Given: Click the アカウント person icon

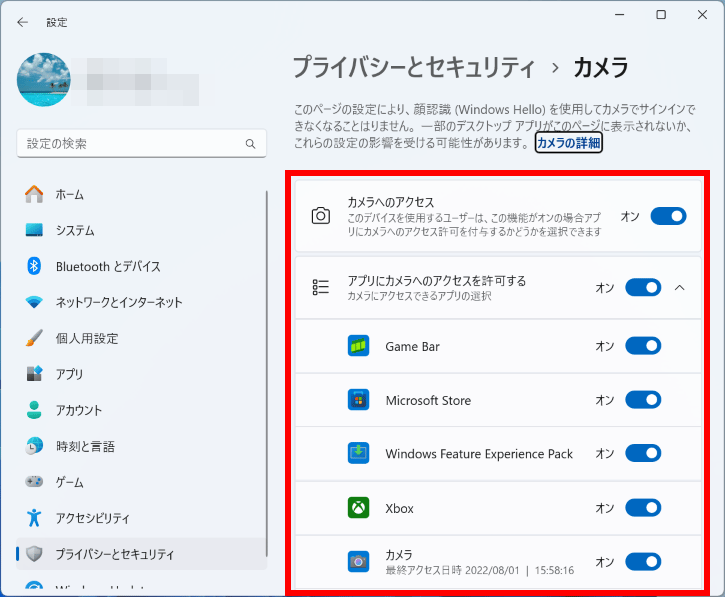Looking at the screenshot, I should click(x=34, y=410).
